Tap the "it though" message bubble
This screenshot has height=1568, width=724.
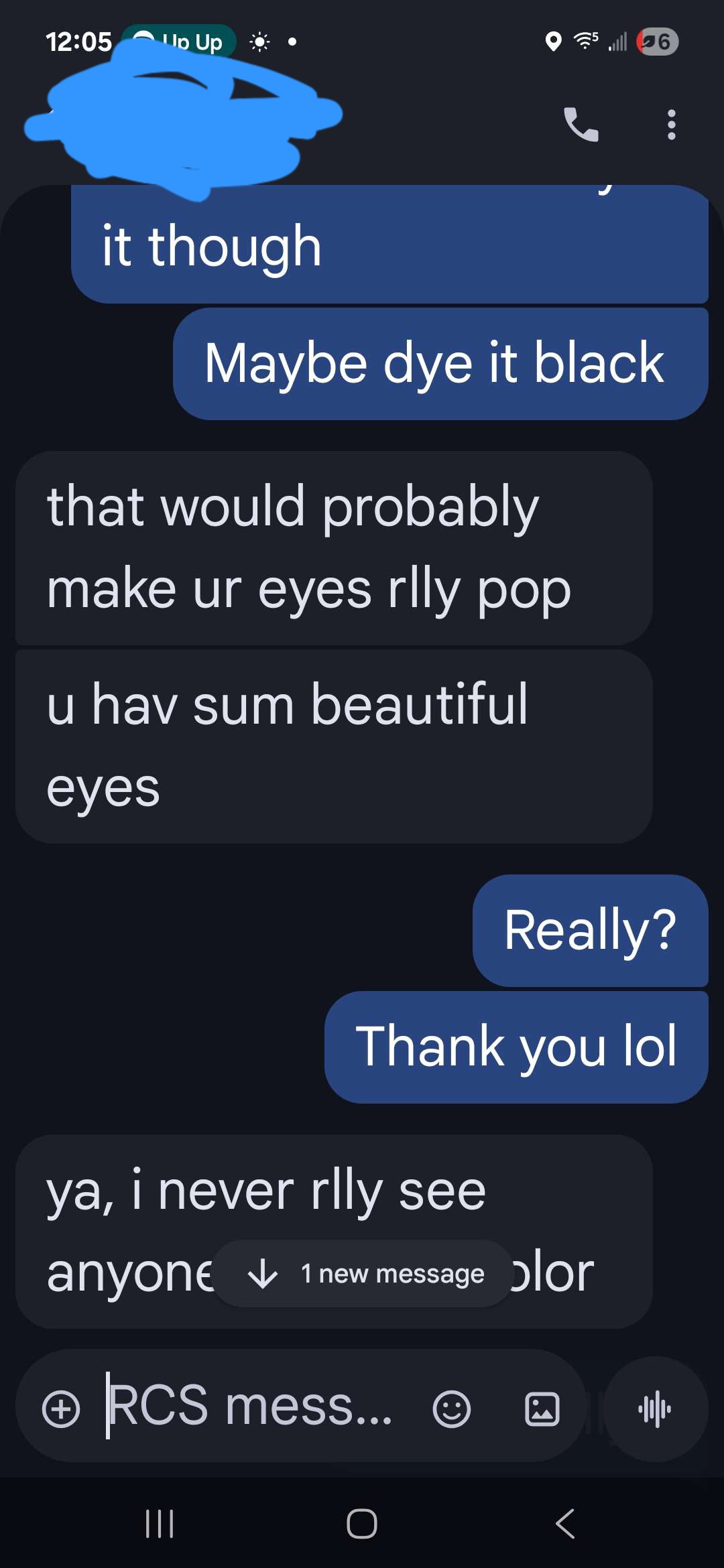[389, 245]
